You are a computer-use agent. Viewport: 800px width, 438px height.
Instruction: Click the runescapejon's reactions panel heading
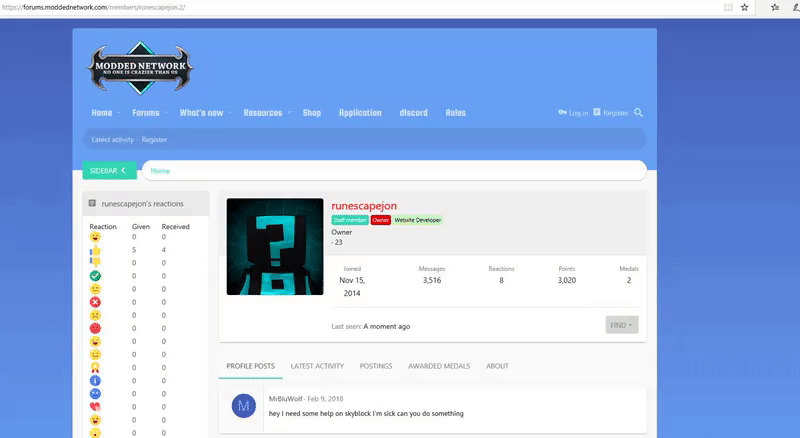click(142, 204)
